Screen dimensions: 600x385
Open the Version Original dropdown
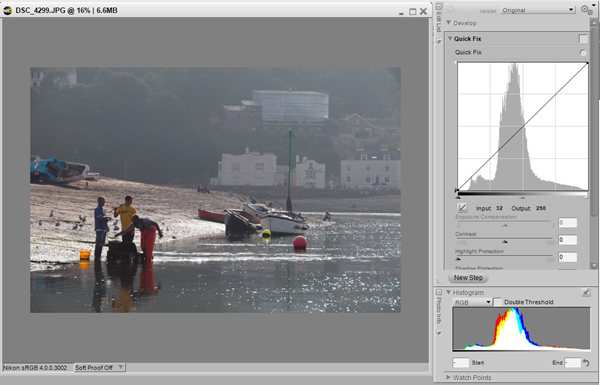538,10
